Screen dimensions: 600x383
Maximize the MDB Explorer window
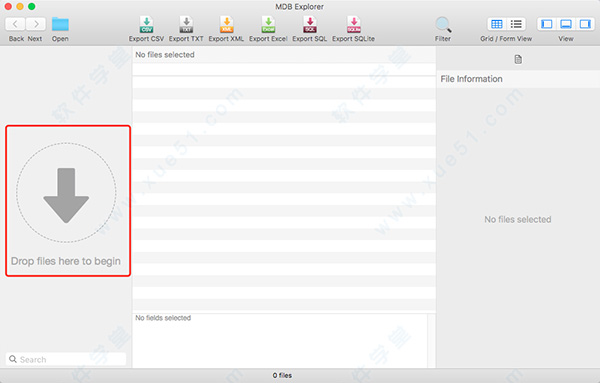point(32,7)
